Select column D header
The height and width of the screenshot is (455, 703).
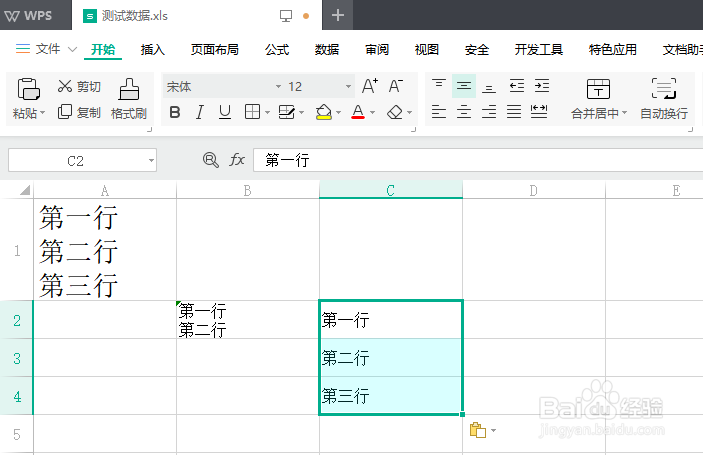(x=534, y=190)
